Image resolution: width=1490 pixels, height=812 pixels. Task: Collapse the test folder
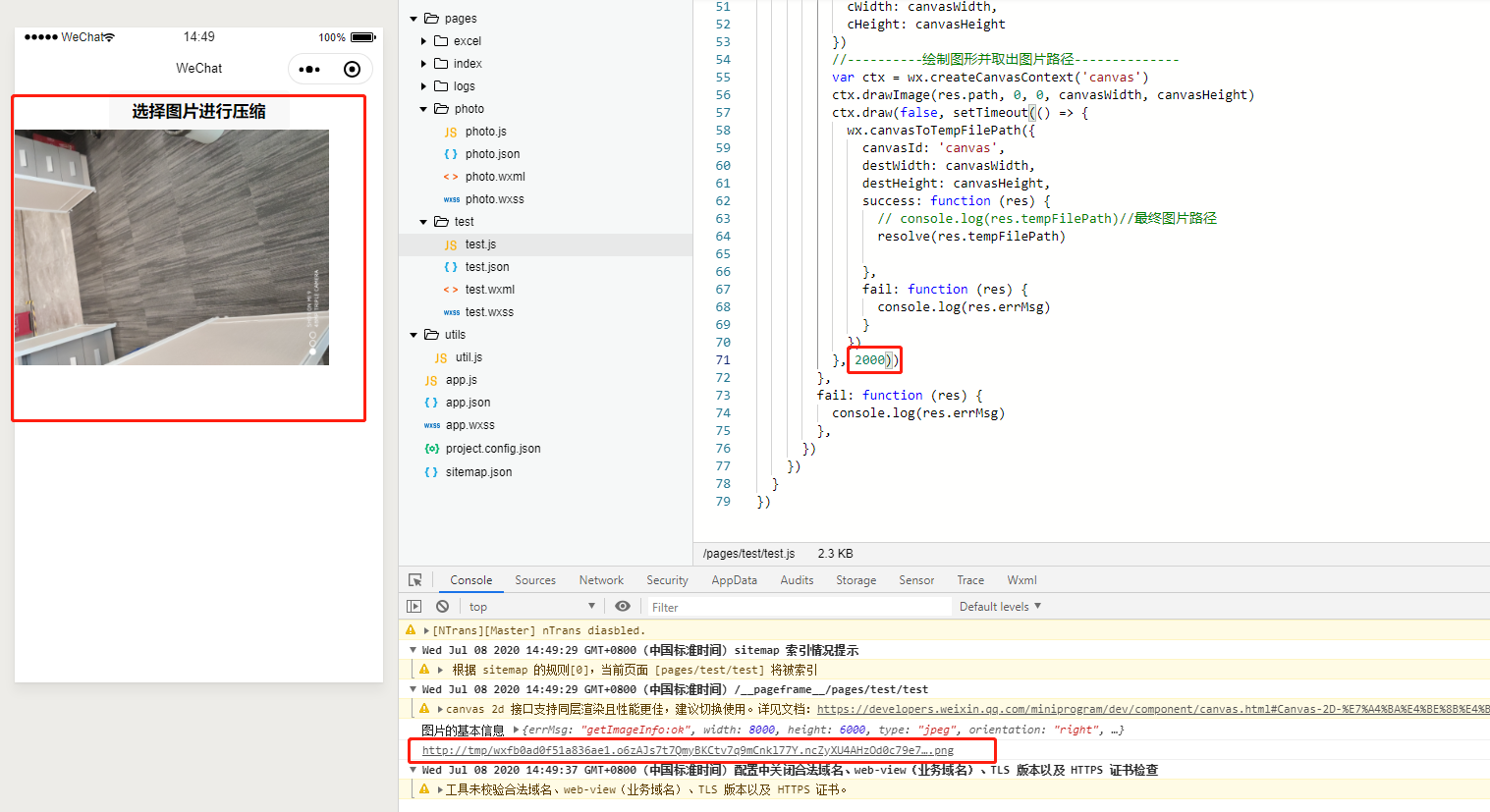pos(423,222)
